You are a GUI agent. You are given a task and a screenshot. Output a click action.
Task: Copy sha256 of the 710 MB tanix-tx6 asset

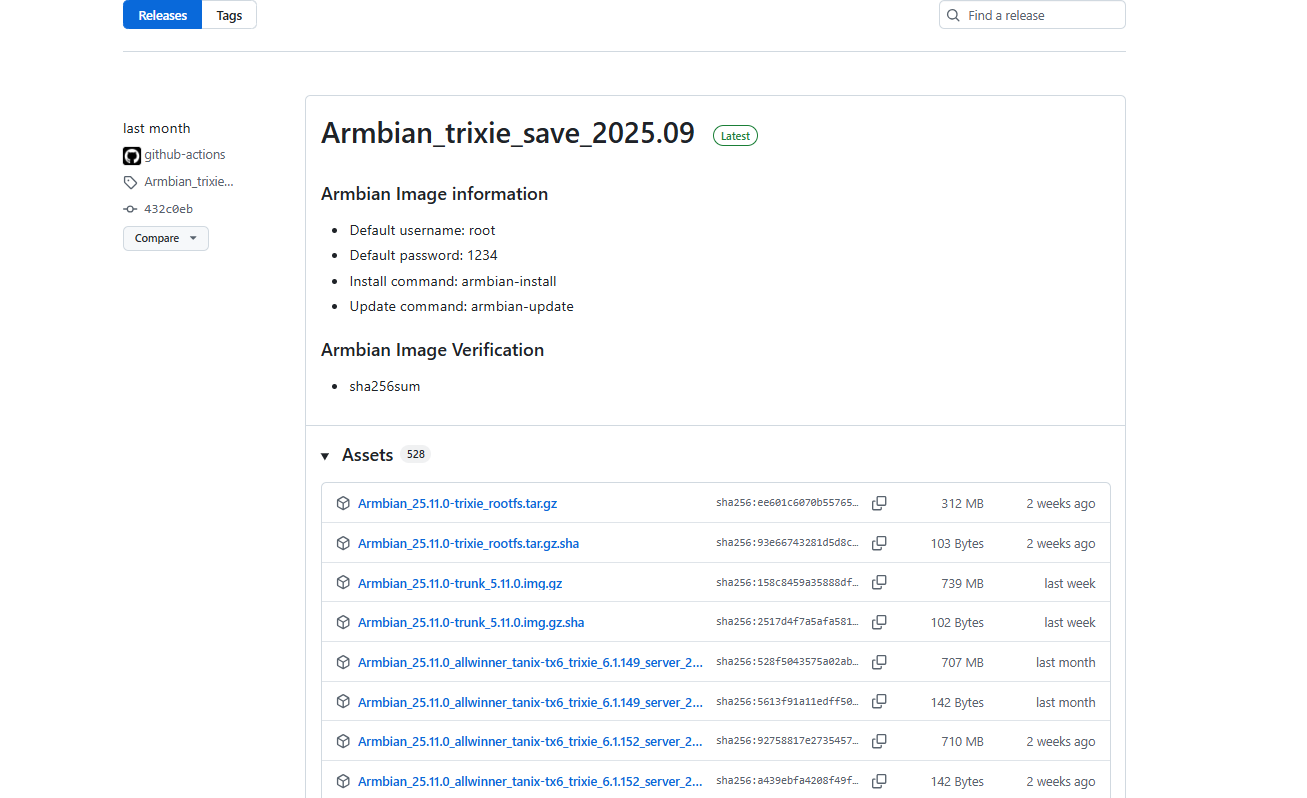coord(879,741)
